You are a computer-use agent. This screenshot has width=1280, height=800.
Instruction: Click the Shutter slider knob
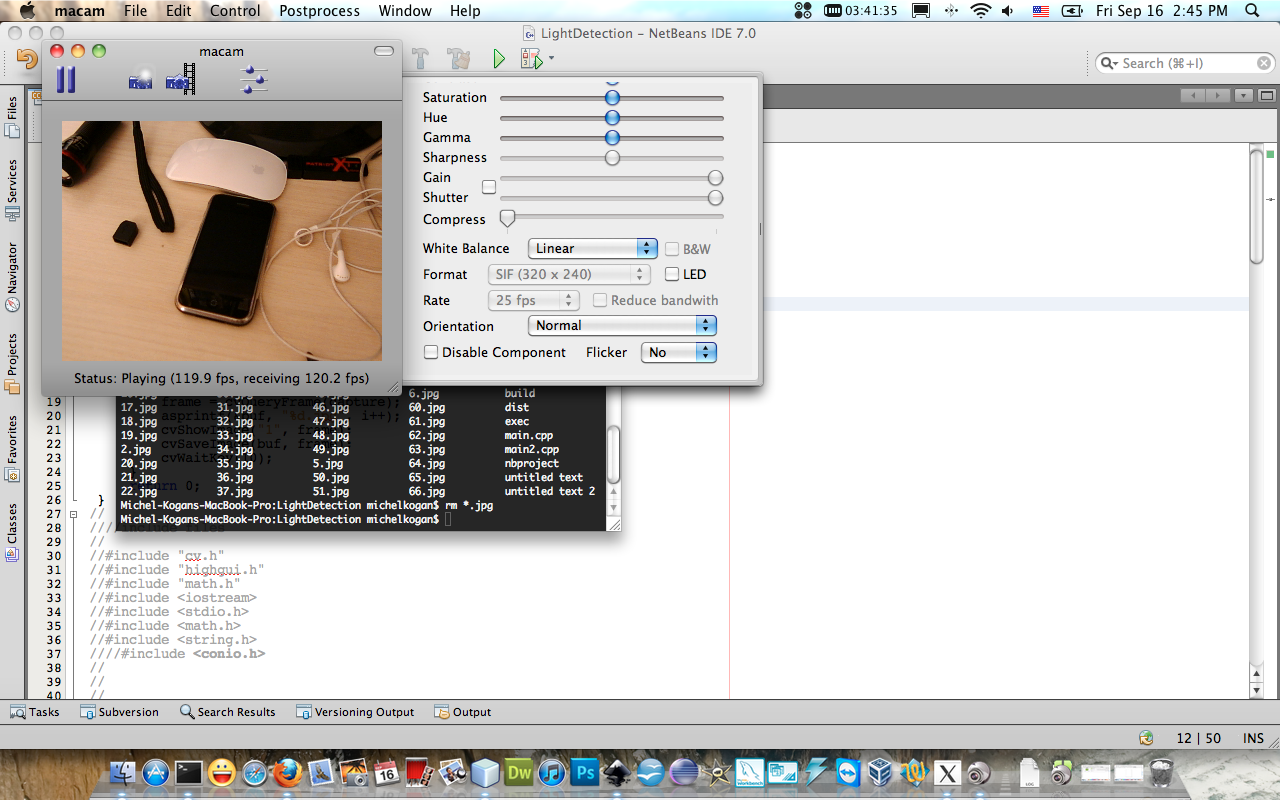pos(715,198)
